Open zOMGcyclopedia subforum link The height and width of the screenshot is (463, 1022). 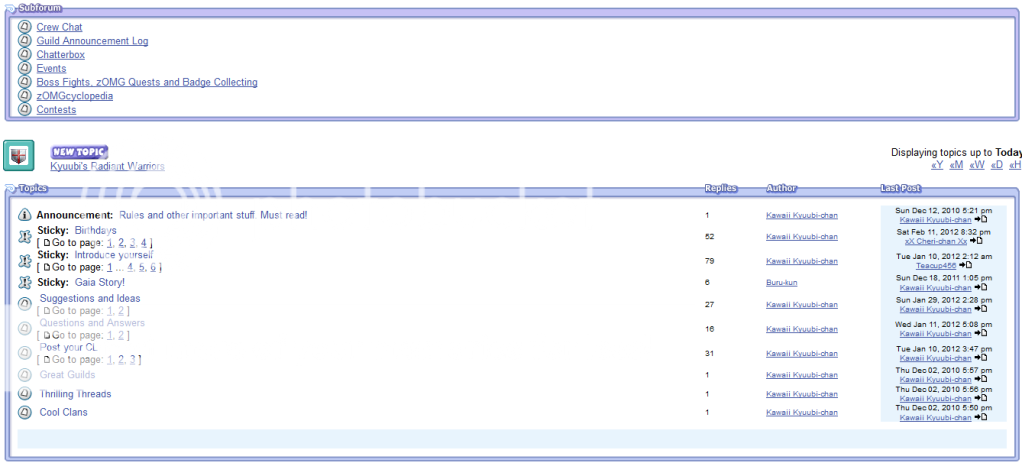[x=75, y=96]
